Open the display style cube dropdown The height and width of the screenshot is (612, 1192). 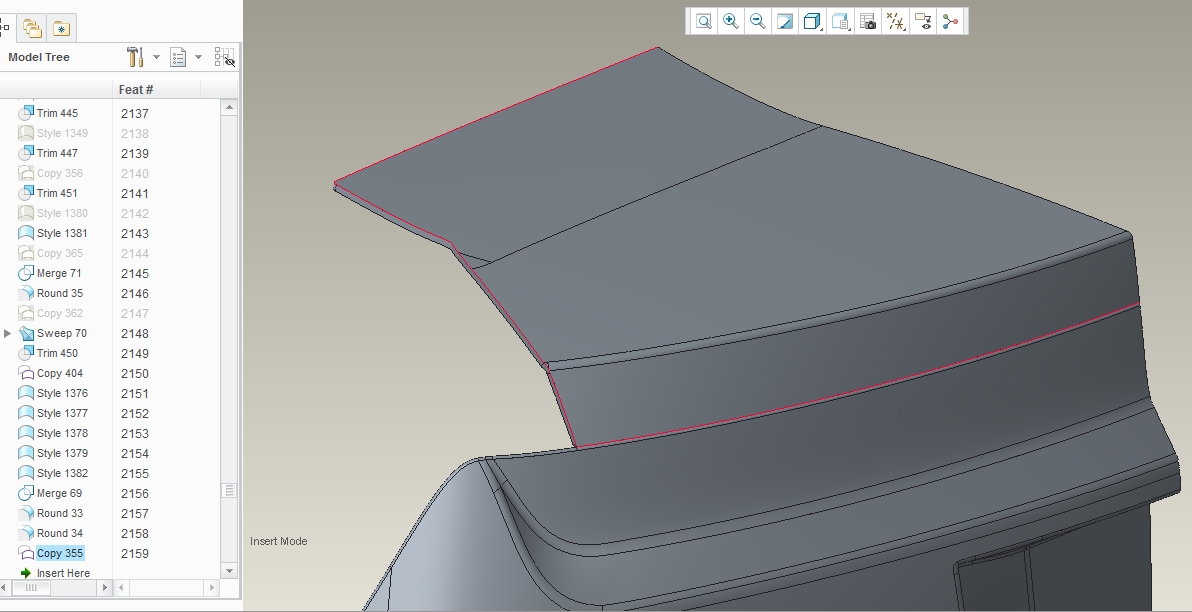click(812, 21)
